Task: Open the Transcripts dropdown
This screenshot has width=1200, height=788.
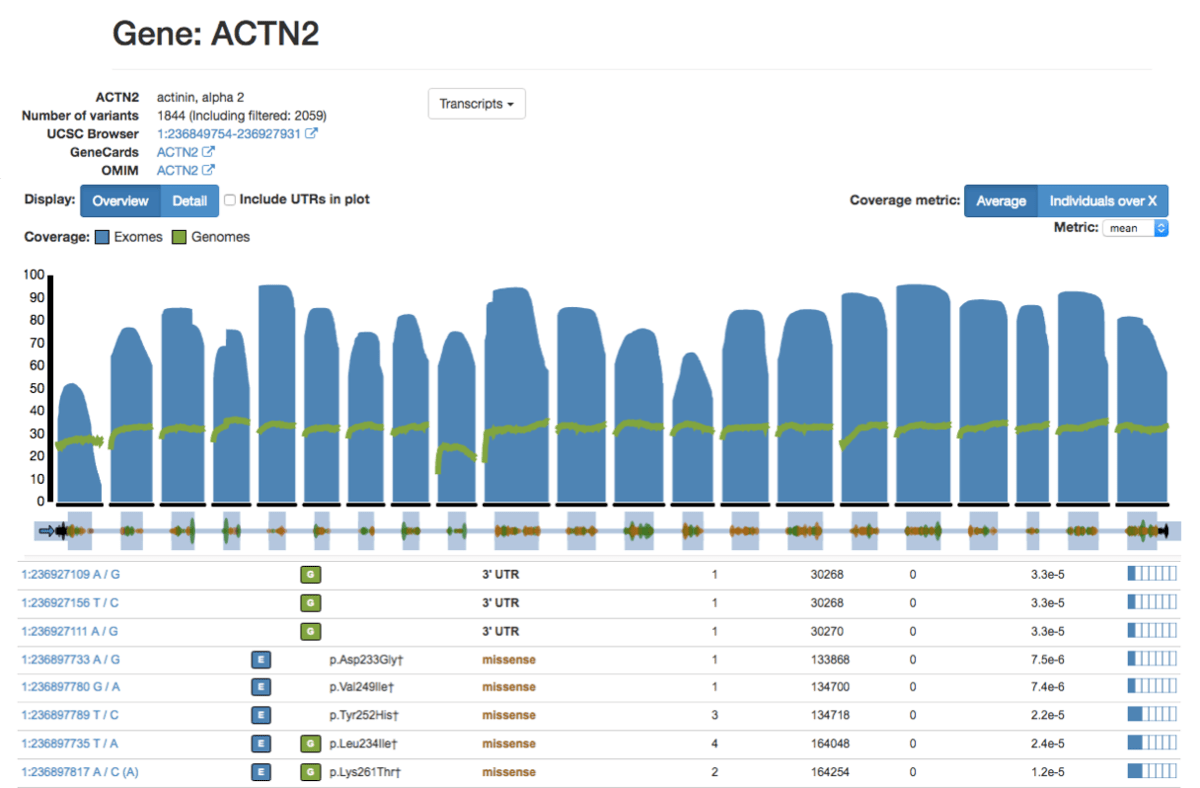Action: [476, 104]
